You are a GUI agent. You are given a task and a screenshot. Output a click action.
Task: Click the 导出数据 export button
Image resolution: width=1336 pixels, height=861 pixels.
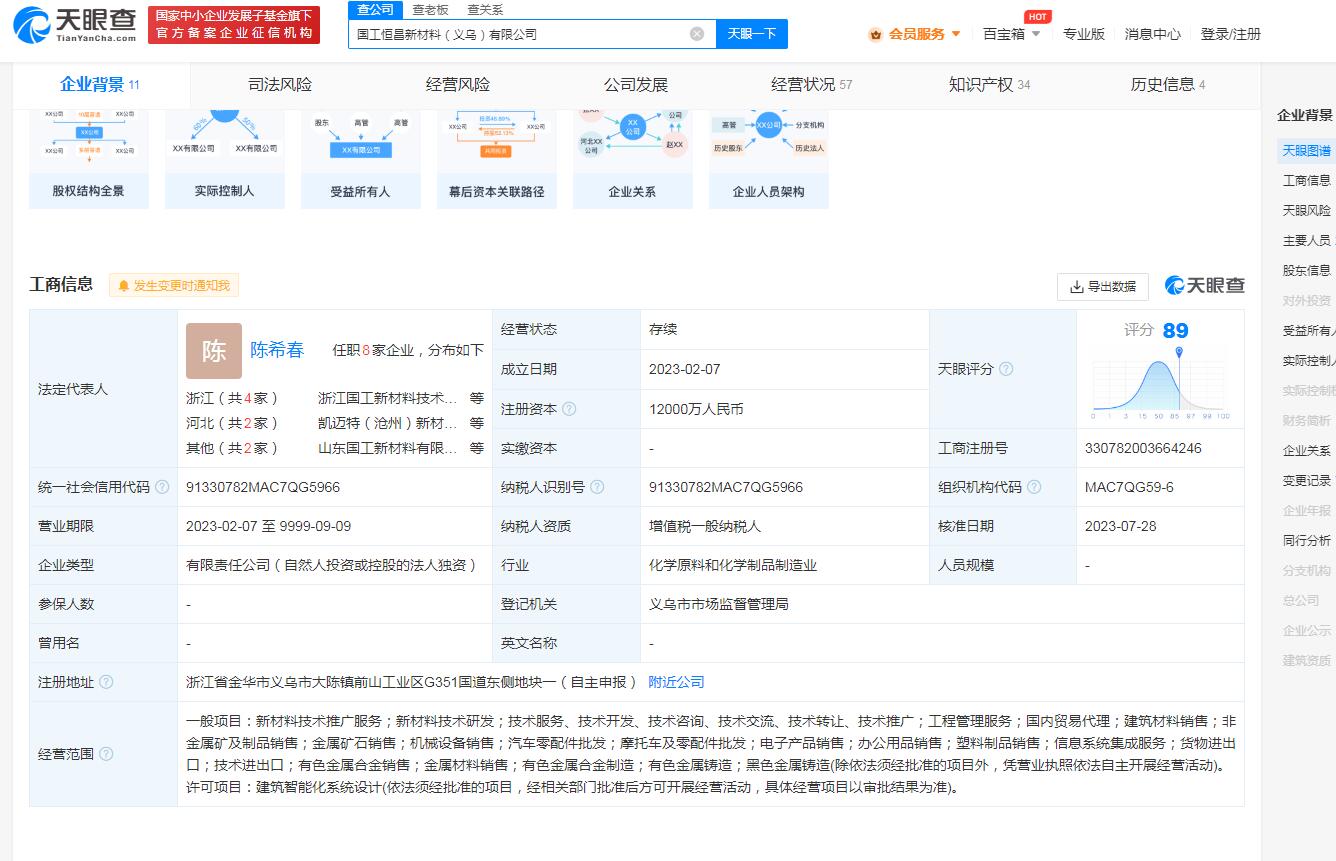(x=1103, y=287)
